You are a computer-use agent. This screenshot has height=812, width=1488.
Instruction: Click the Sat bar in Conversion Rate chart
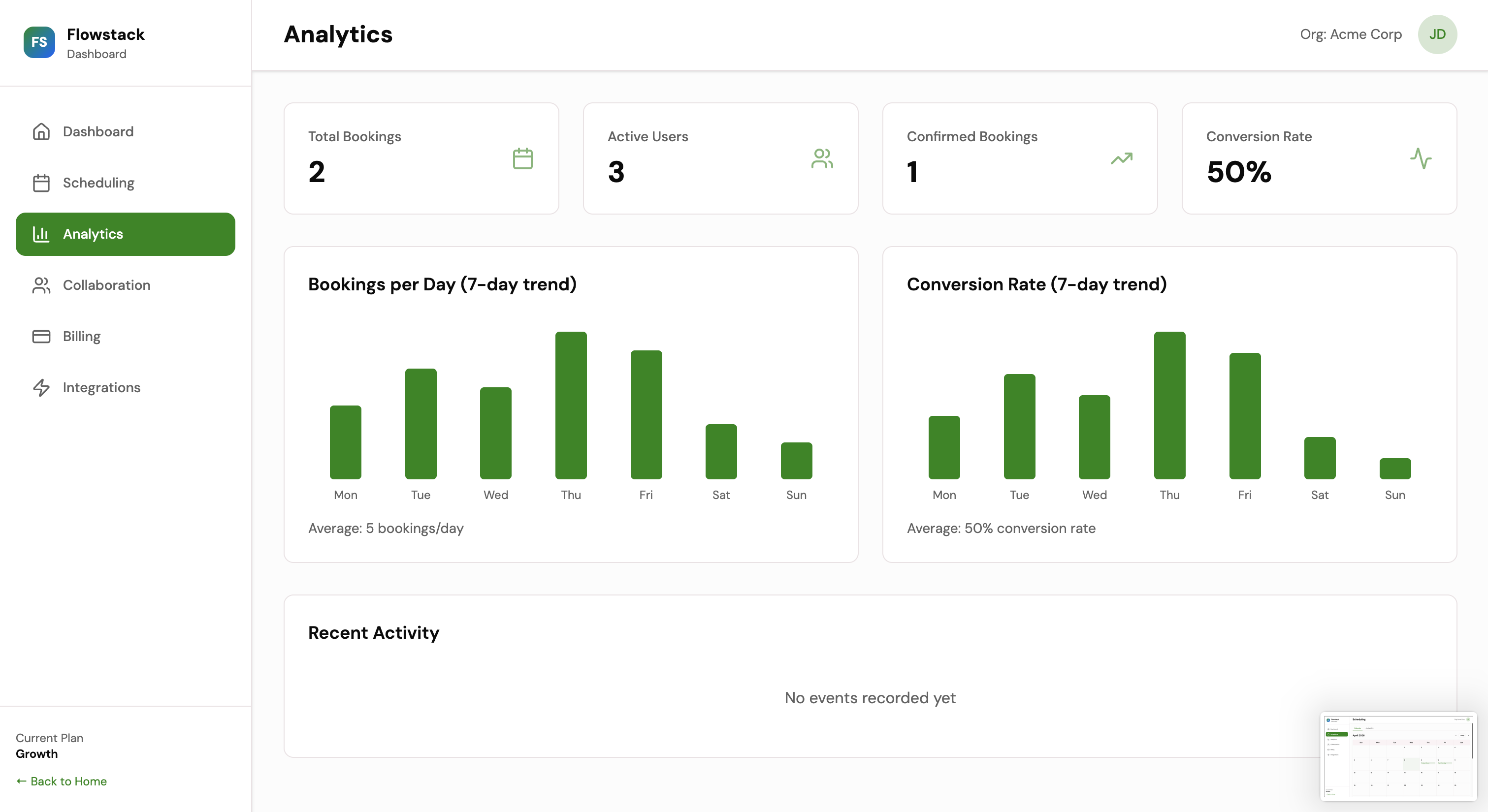point(1319,457)
